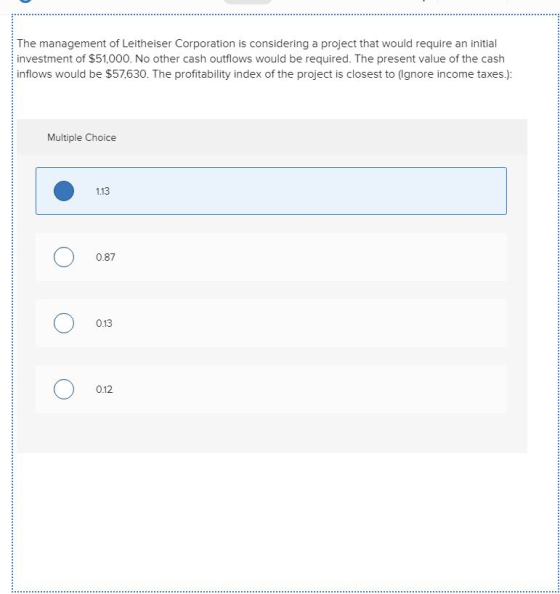
Task: Click the "0.12" answer text
Action: point(104,389)
